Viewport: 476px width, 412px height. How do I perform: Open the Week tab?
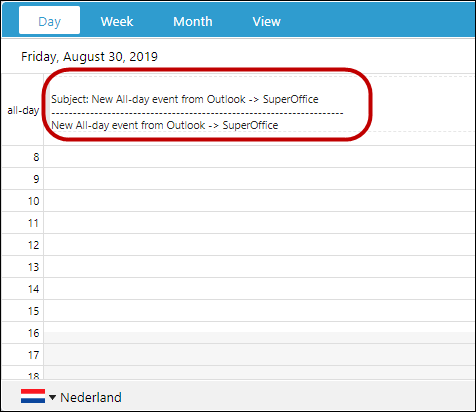(x=117, y=22)
